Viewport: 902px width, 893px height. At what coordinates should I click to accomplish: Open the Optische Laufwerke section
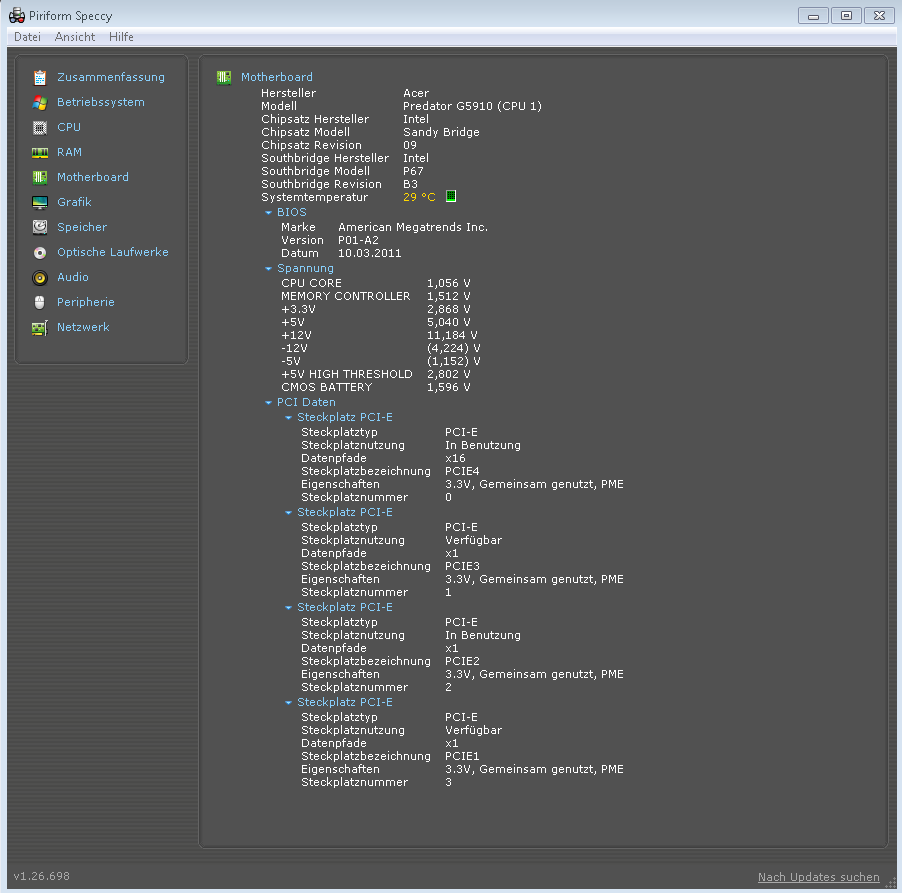(113, 253)
